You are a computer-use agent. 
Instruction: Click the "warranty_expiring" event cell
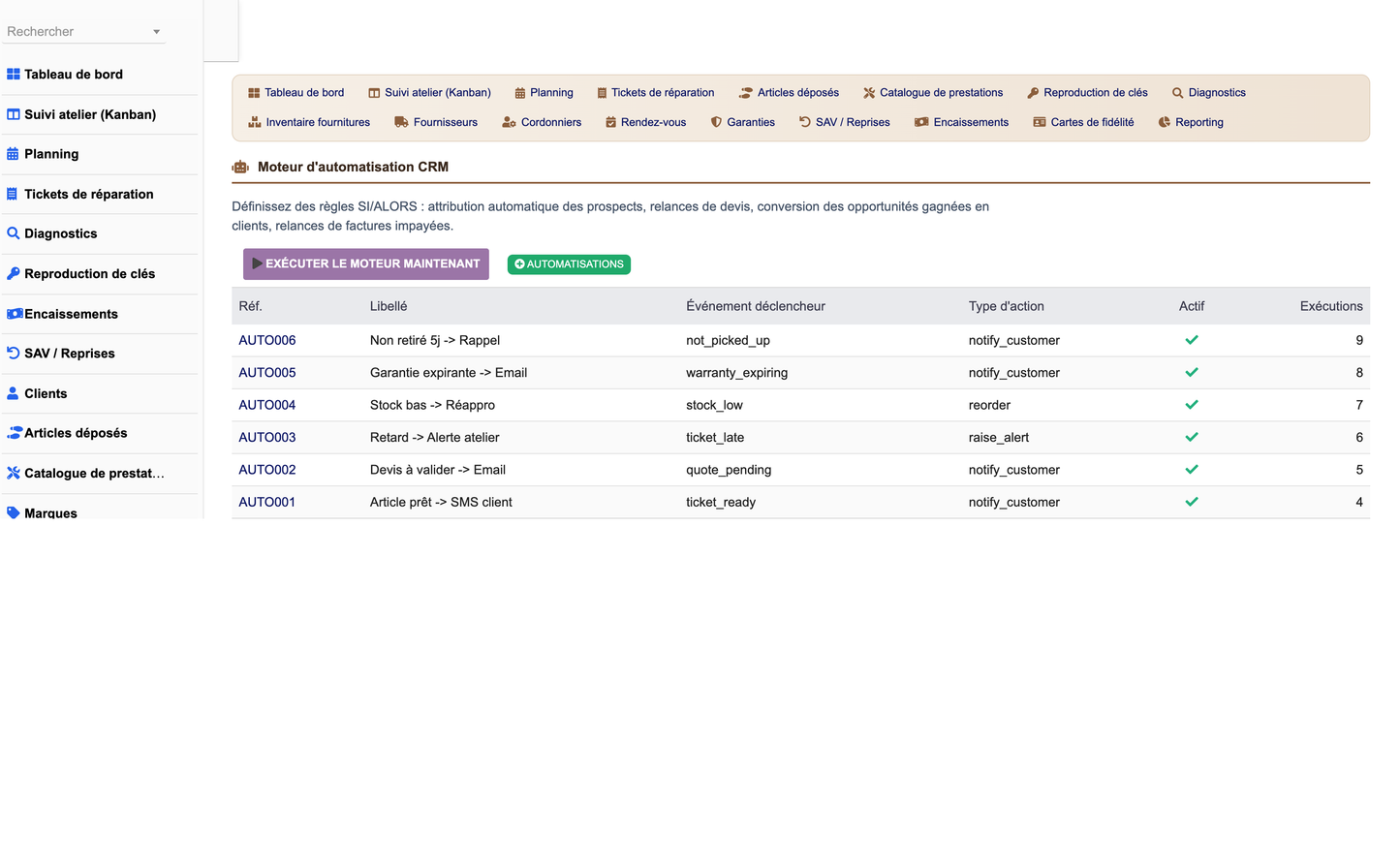737,372
